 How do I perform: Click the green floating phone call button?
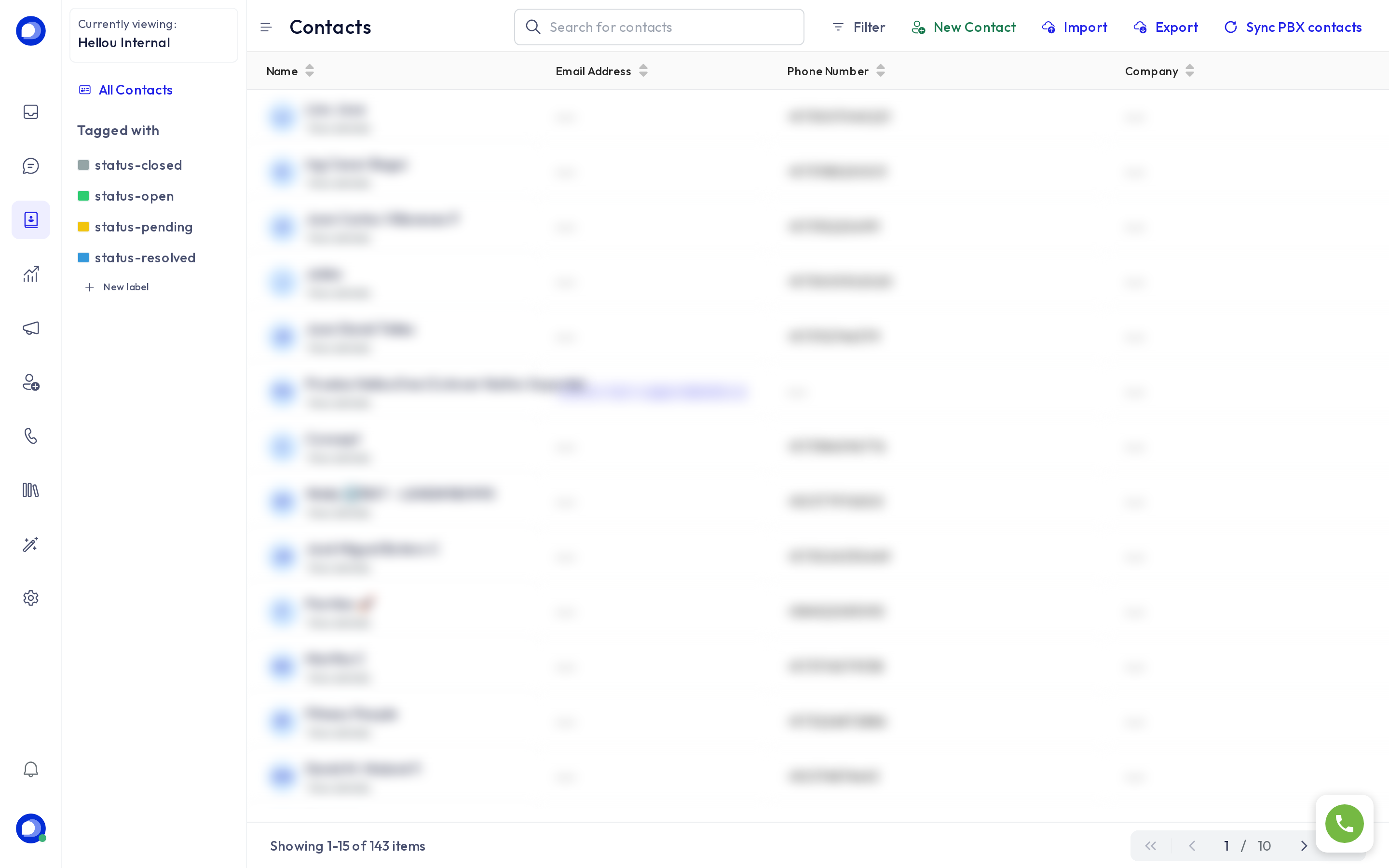click(x=1344, y=824)
